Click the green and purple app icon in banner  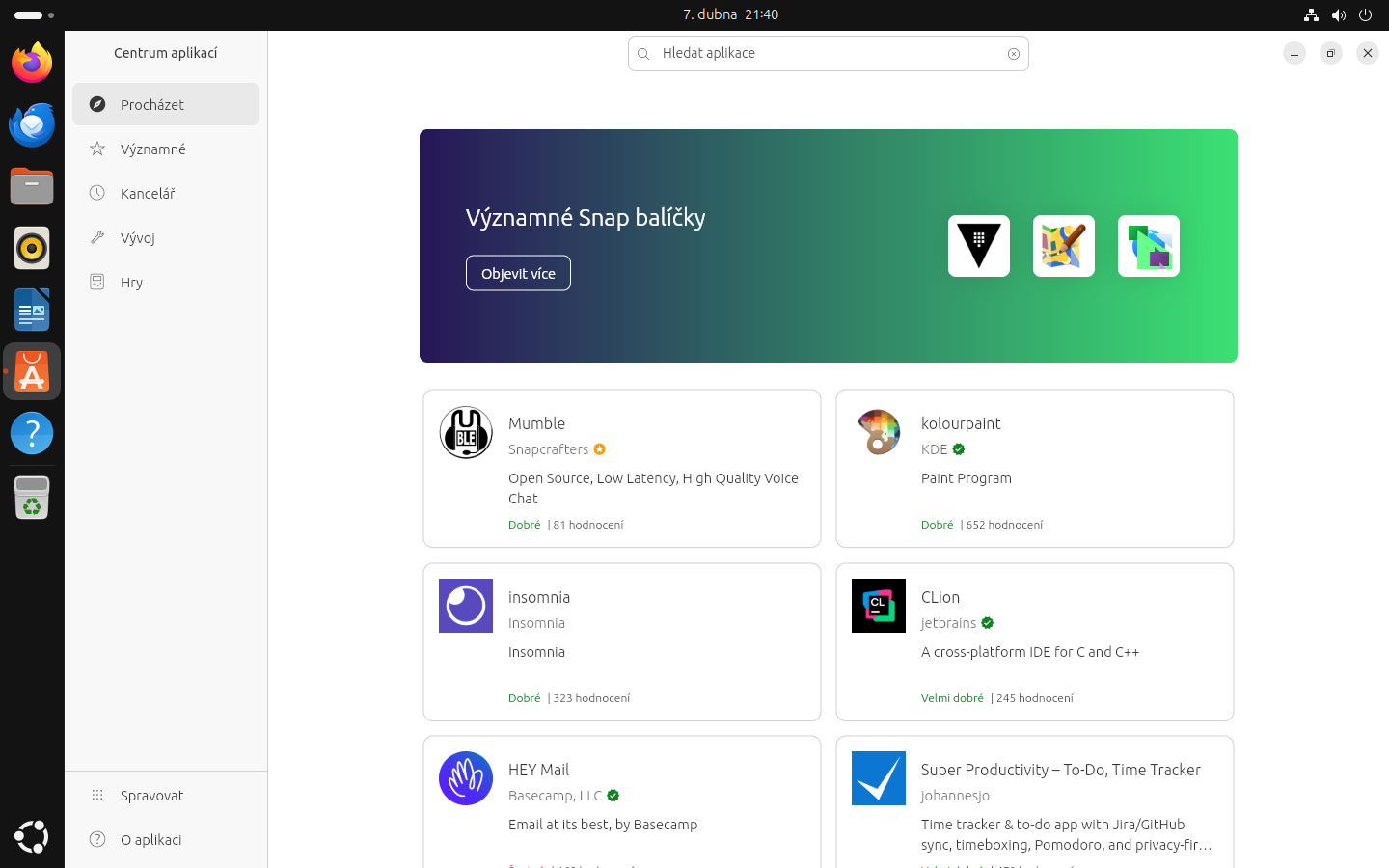[x=1148, y=246]
